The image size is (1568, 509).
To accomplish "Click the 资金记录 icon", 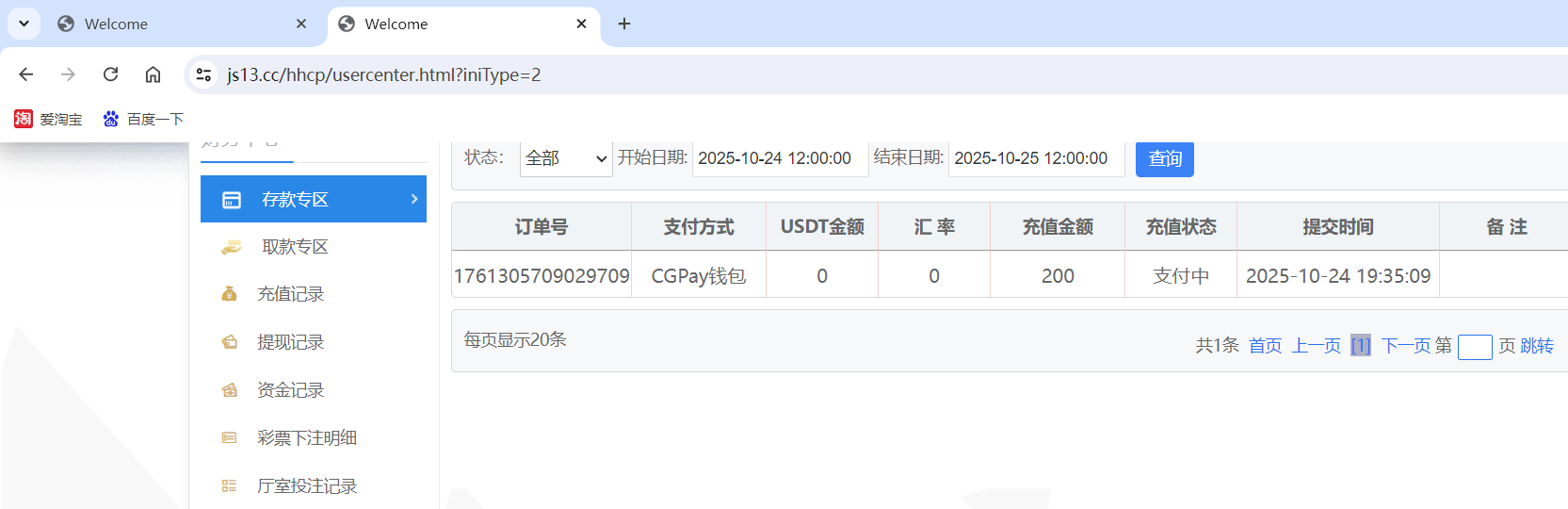I will click(x=229, y=390).
